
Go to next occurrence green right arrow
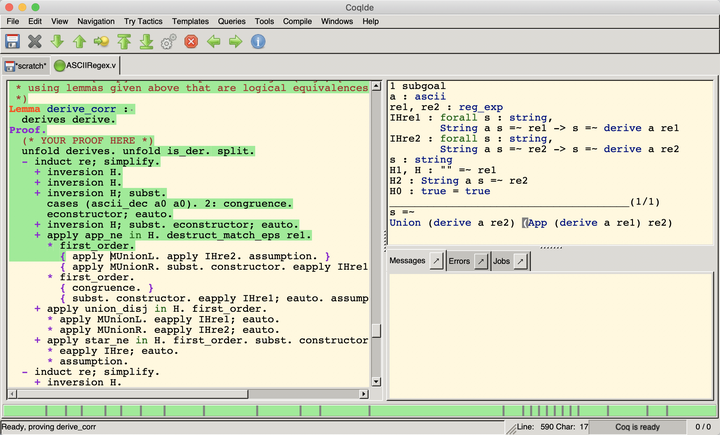tap(236, 42)
